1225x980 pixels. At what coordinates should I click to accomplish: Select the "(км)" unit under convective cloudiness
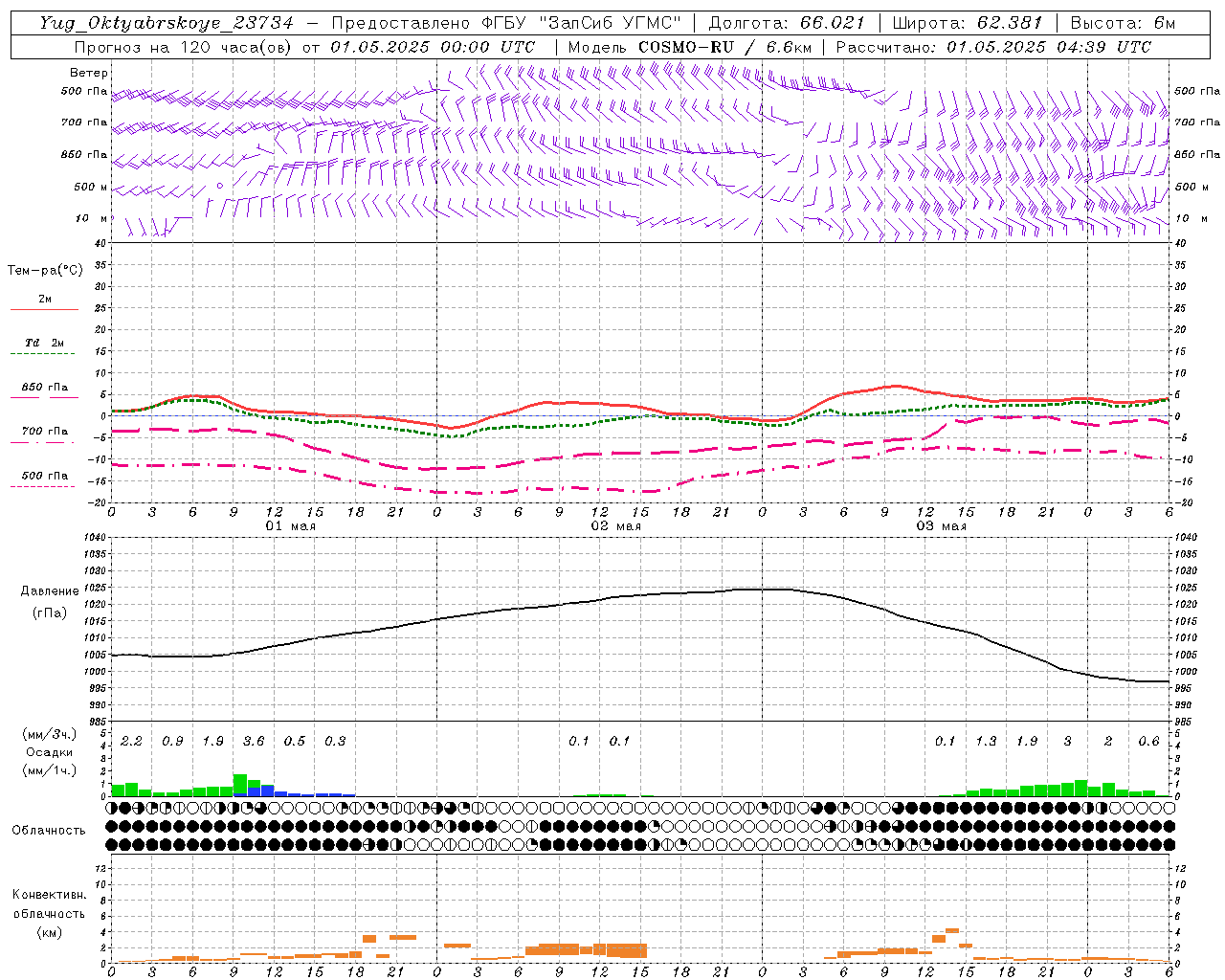click(49, 933)
